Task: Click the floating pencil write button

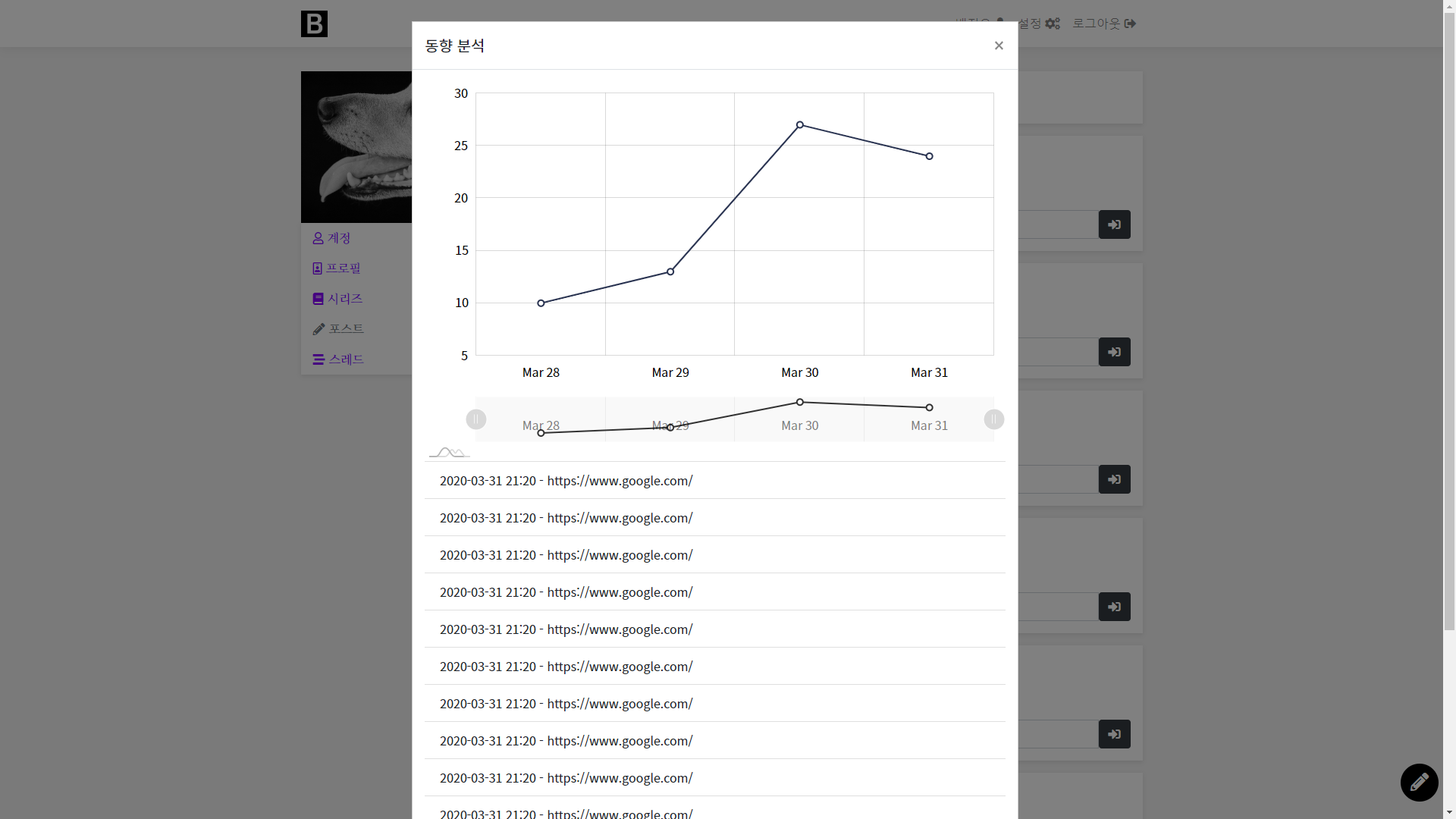Action: click(1419, 782)
